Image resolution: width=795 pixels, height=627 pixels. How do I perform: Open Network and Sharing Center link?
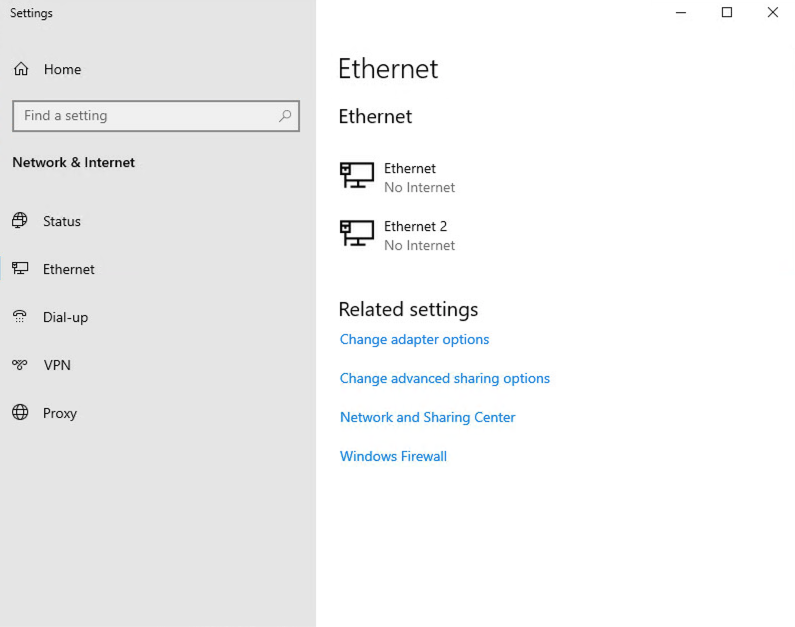pyautogui.click(x=427, y=417)
